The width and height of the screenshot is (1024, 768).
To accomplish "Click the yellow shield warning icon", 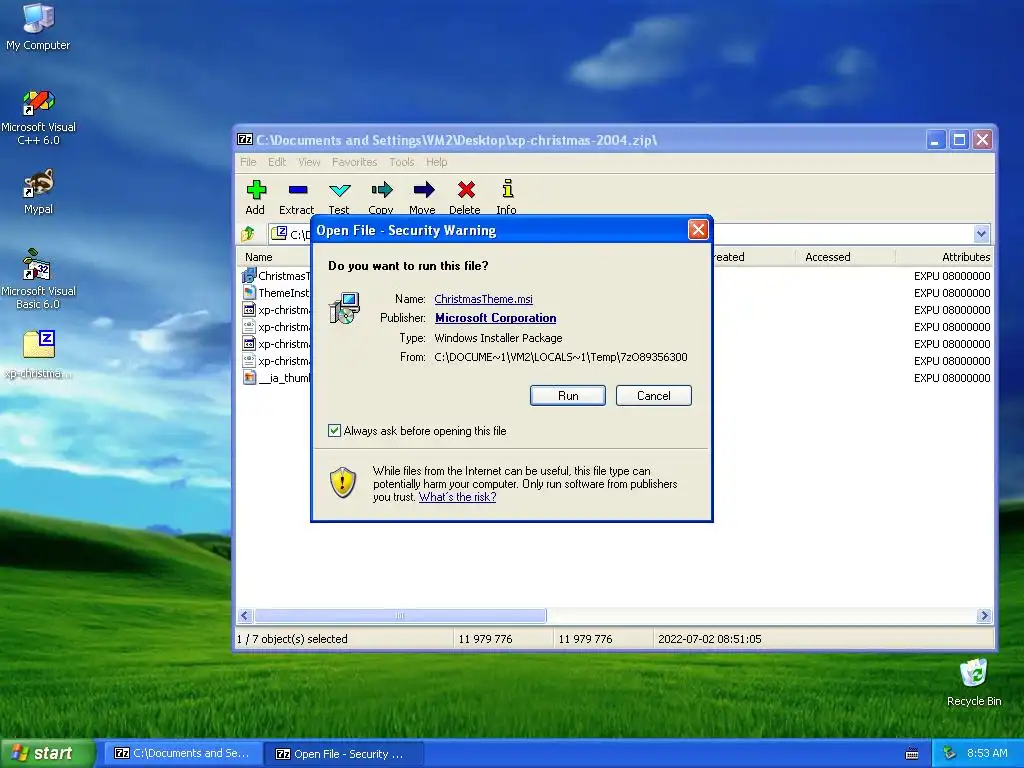I will pyautogui.click(x=343, y=483).
